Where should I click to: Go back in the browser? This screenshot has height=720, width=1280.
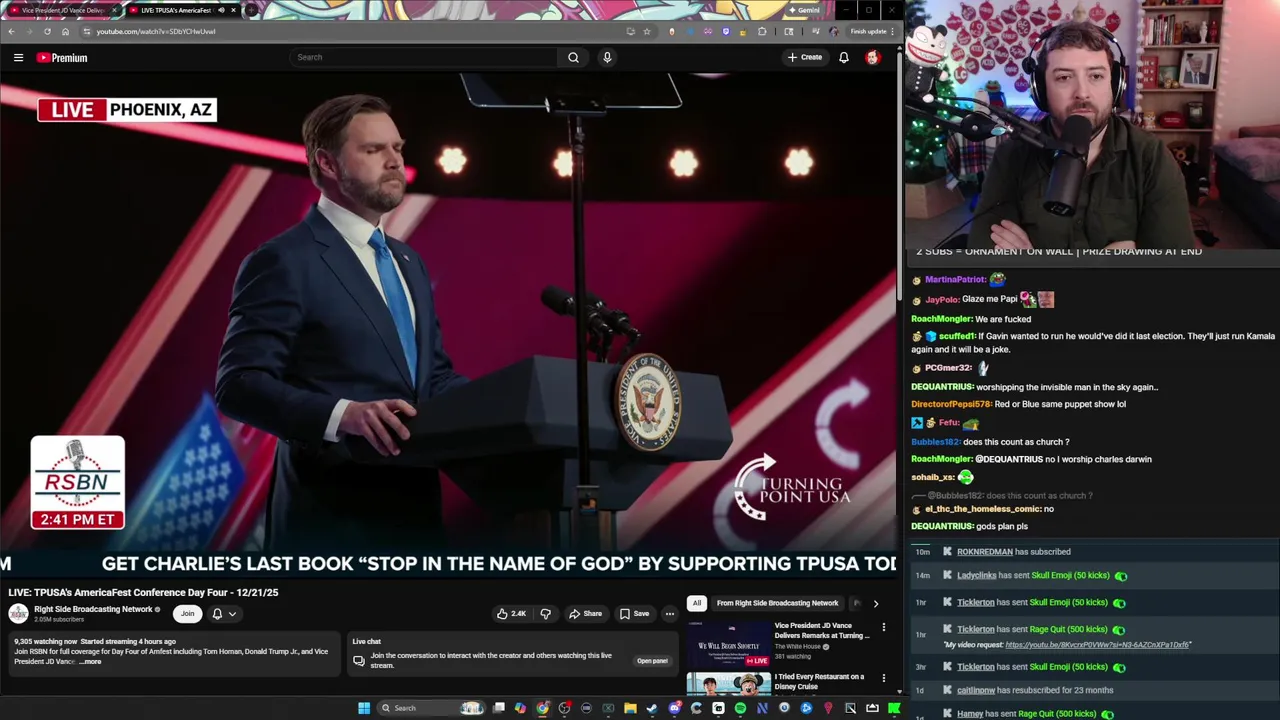click(11, 31)
